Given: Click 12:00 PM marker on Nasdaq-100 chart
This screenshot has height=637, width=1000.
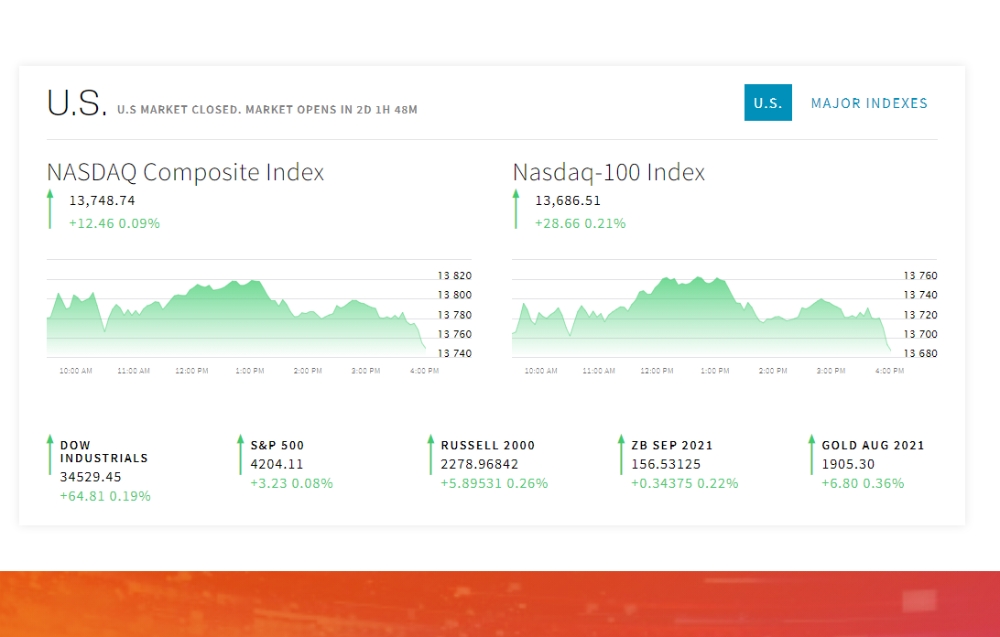Looking at the screenshot, I should [x=657, y=370].
